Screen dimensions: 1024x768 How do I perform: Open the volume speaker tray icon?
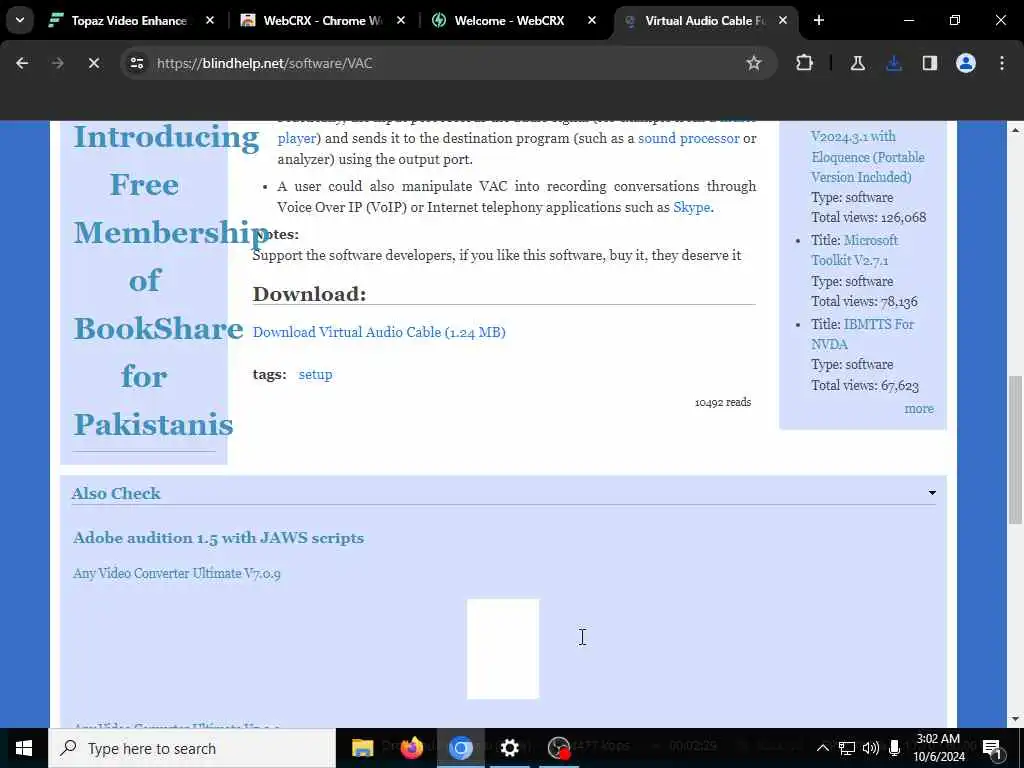tap(871, 748)
